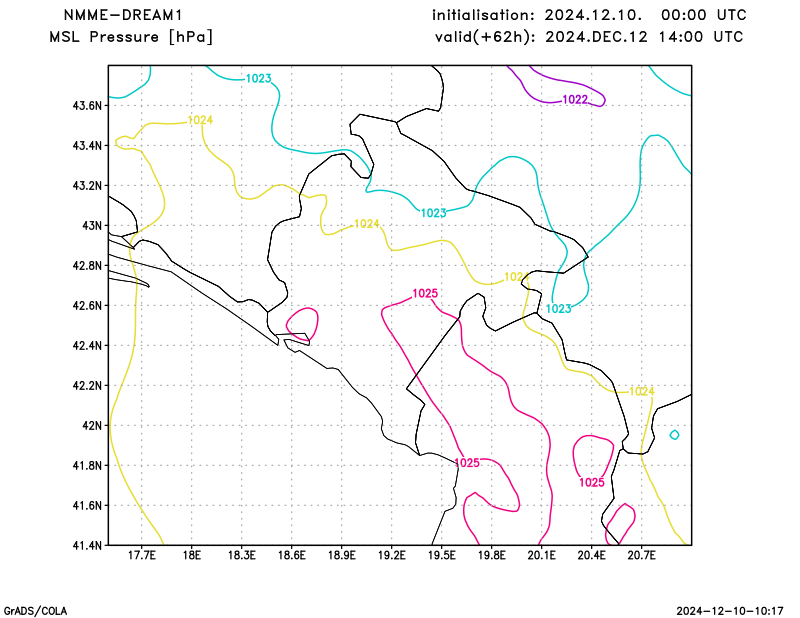800x618 pixels.
Task: Click the '42.2N' latitude label
Action: click(87, 386)
